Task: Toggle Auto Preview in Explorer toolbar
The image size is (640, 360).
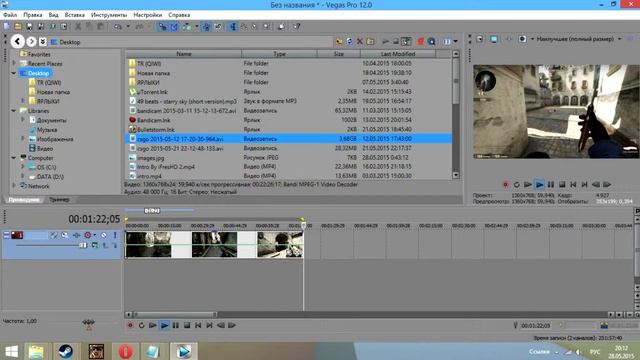Action: point(406,41)
